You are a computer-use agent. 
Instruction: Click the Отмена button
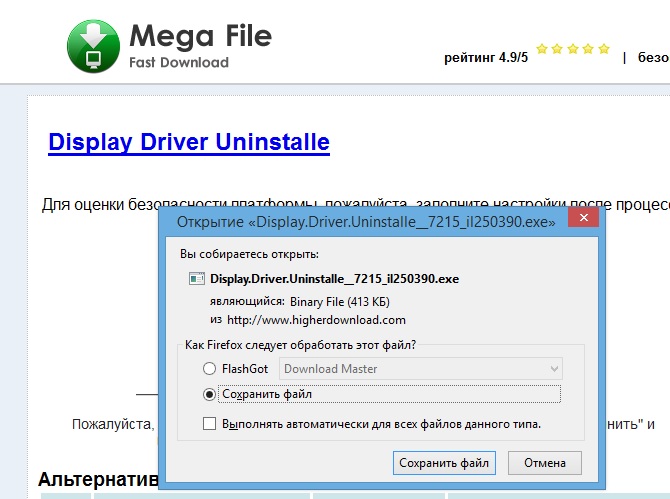pyautogui.click(x=545, y=463)
